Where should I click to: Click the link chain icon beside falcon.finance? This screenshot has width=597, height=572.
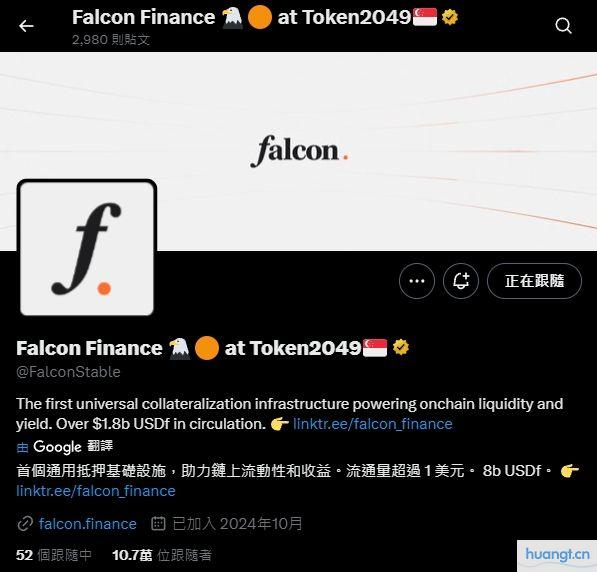25,524
